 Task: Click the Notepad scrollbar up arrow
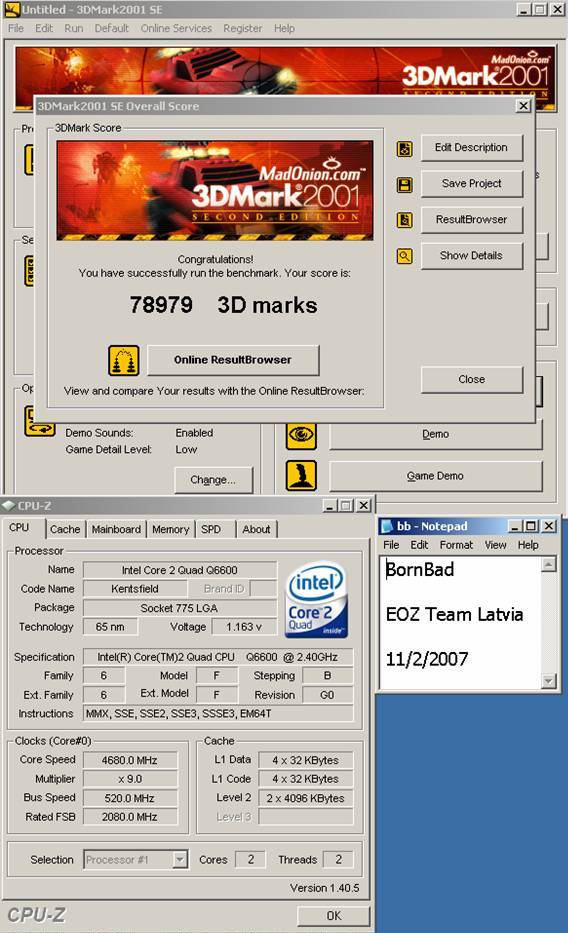pos(550,563)
